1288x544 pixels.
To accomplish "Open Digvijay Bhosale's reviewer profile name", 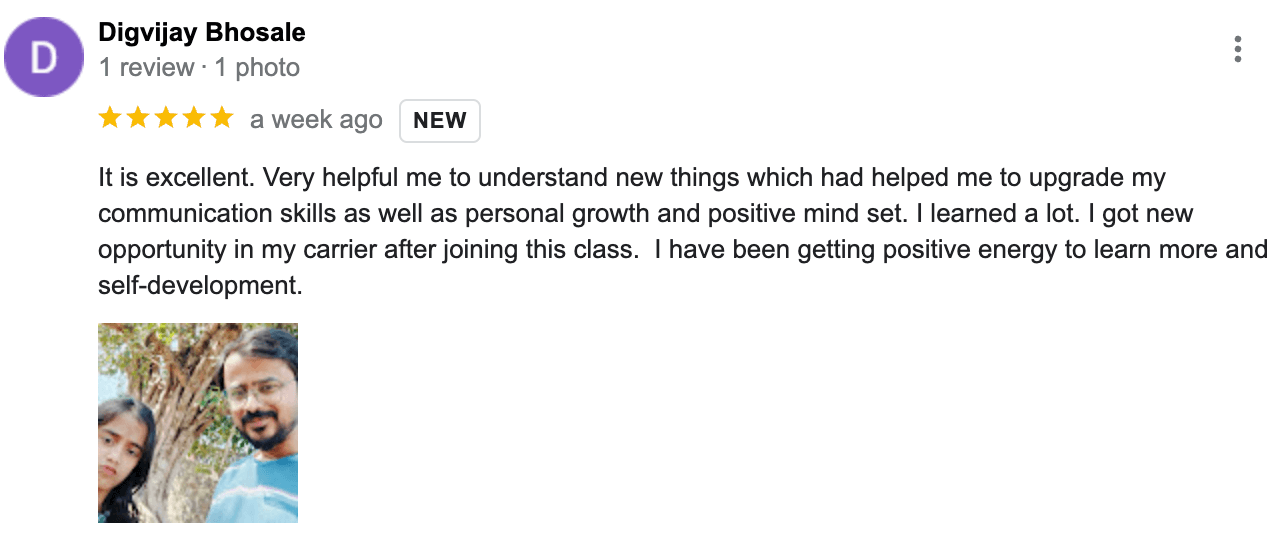I will coord(202,33).
